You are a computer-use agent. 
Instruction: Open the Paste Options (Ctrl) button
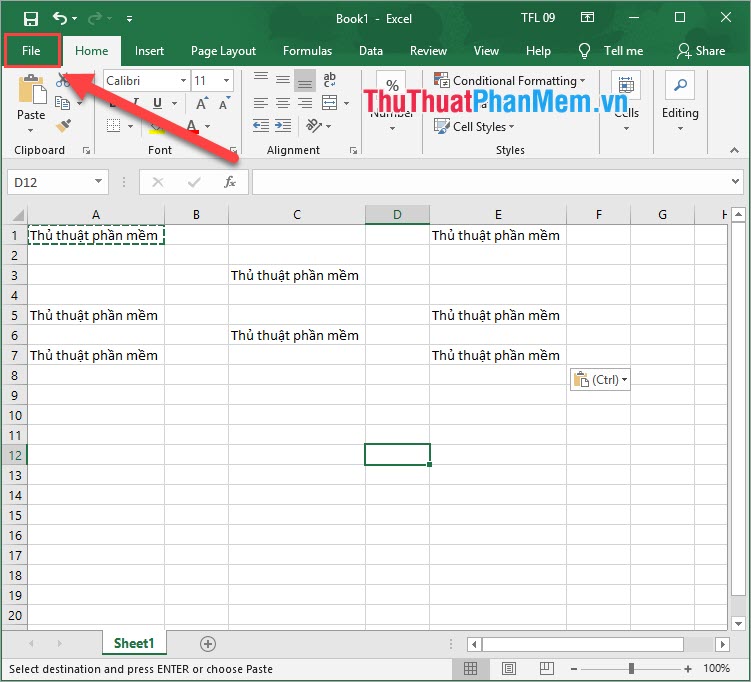pyautogui.click(x=600, y=380)
